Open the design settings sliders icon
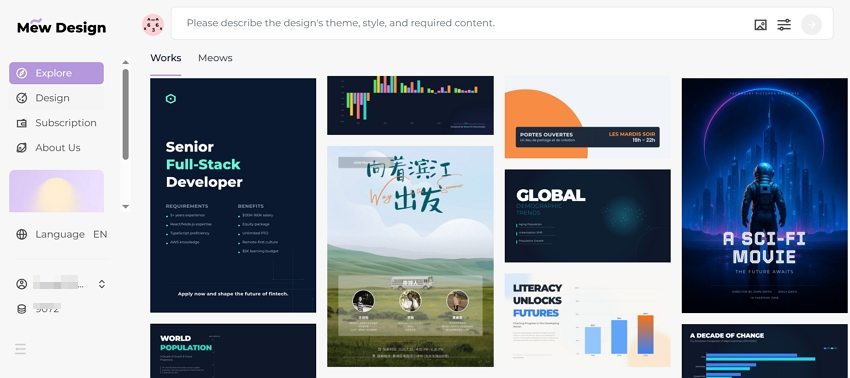 point(784,24)
